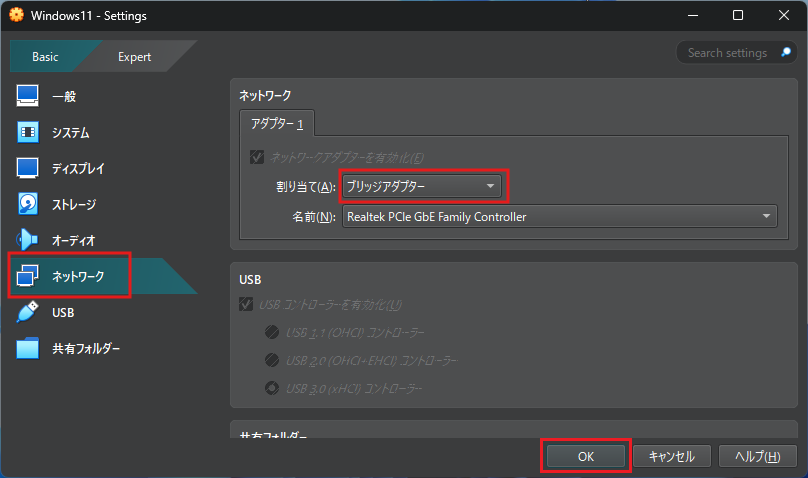Viewport: 808px width, 478px height.
Task: Open the システム settings category label
Action: click(x=71, y=132)
